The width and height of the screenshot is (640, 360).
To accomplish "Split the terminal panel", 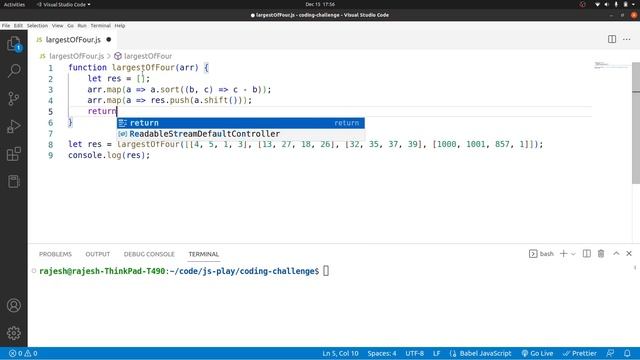I will 587,253.
